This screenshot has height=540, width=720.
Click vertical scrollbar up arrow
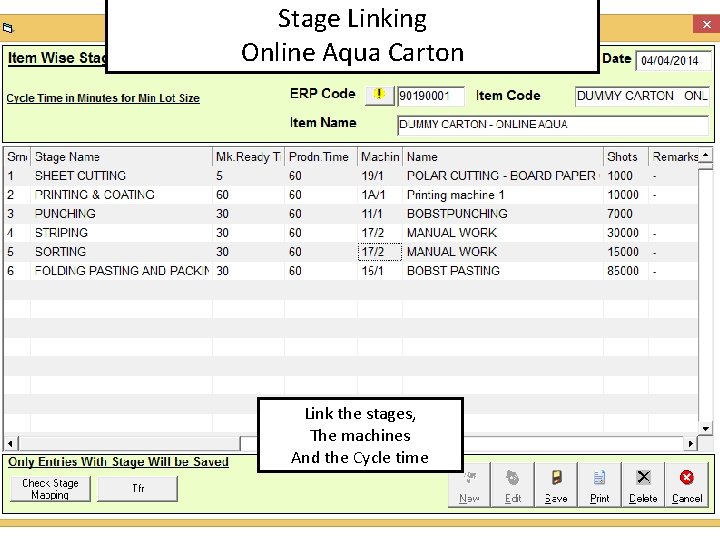[705, 155]
